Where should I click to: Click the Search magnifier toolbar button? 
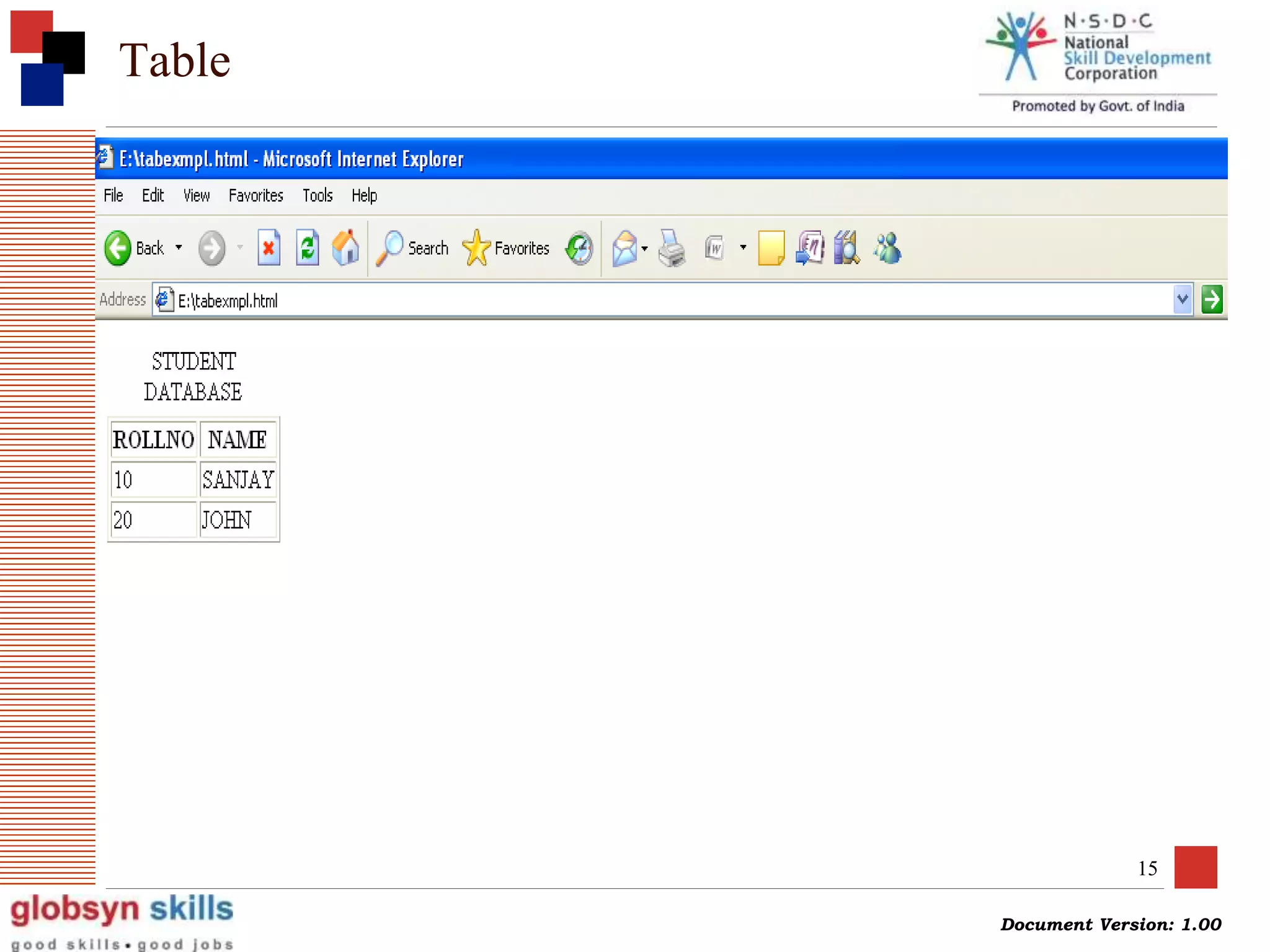(x=412, y=248)
